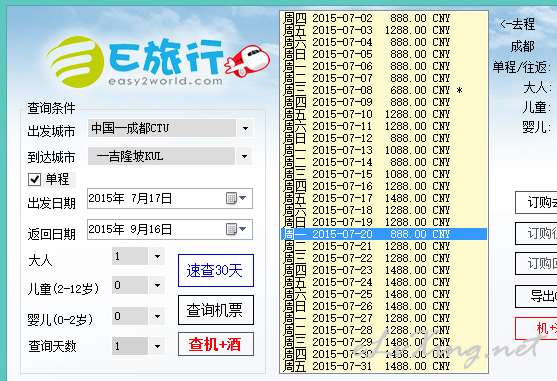The height and width of the screenshot is (381, 557).
Task: Open the 婴儿(0-2岁) count dropdown
Action: [x=157, y=316]
